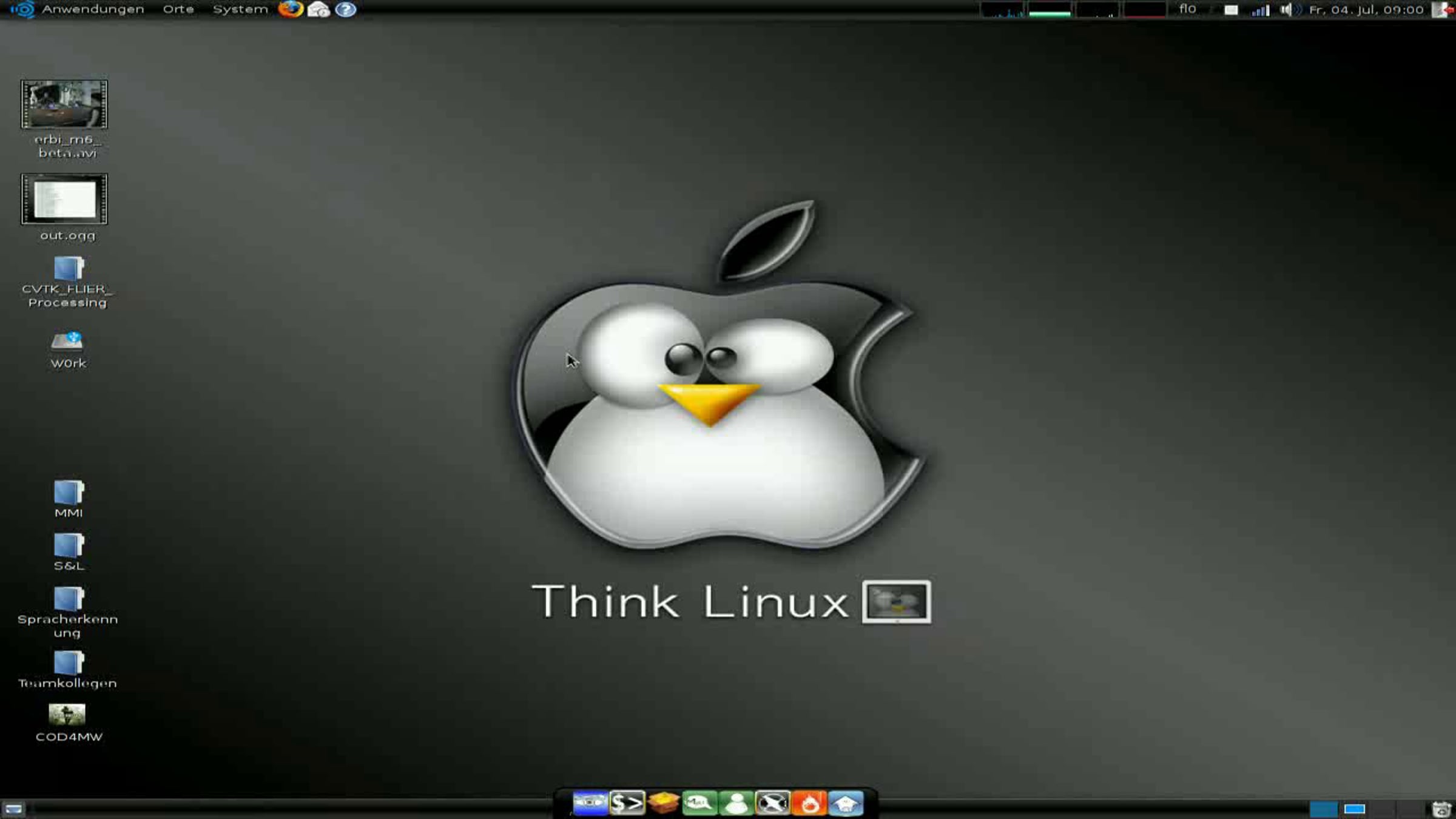Expand the System menu
The image size is (1456, 819).
point(240,9)
